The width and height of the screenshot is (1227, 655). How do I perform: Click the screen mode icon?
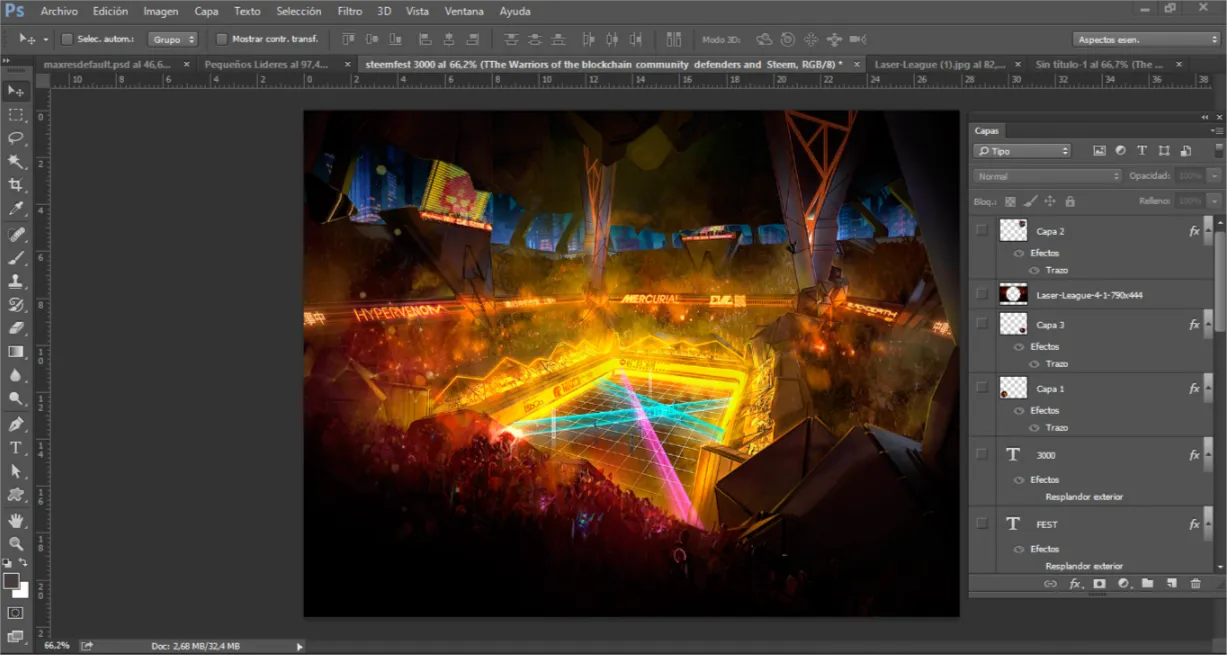pos(16,636)
